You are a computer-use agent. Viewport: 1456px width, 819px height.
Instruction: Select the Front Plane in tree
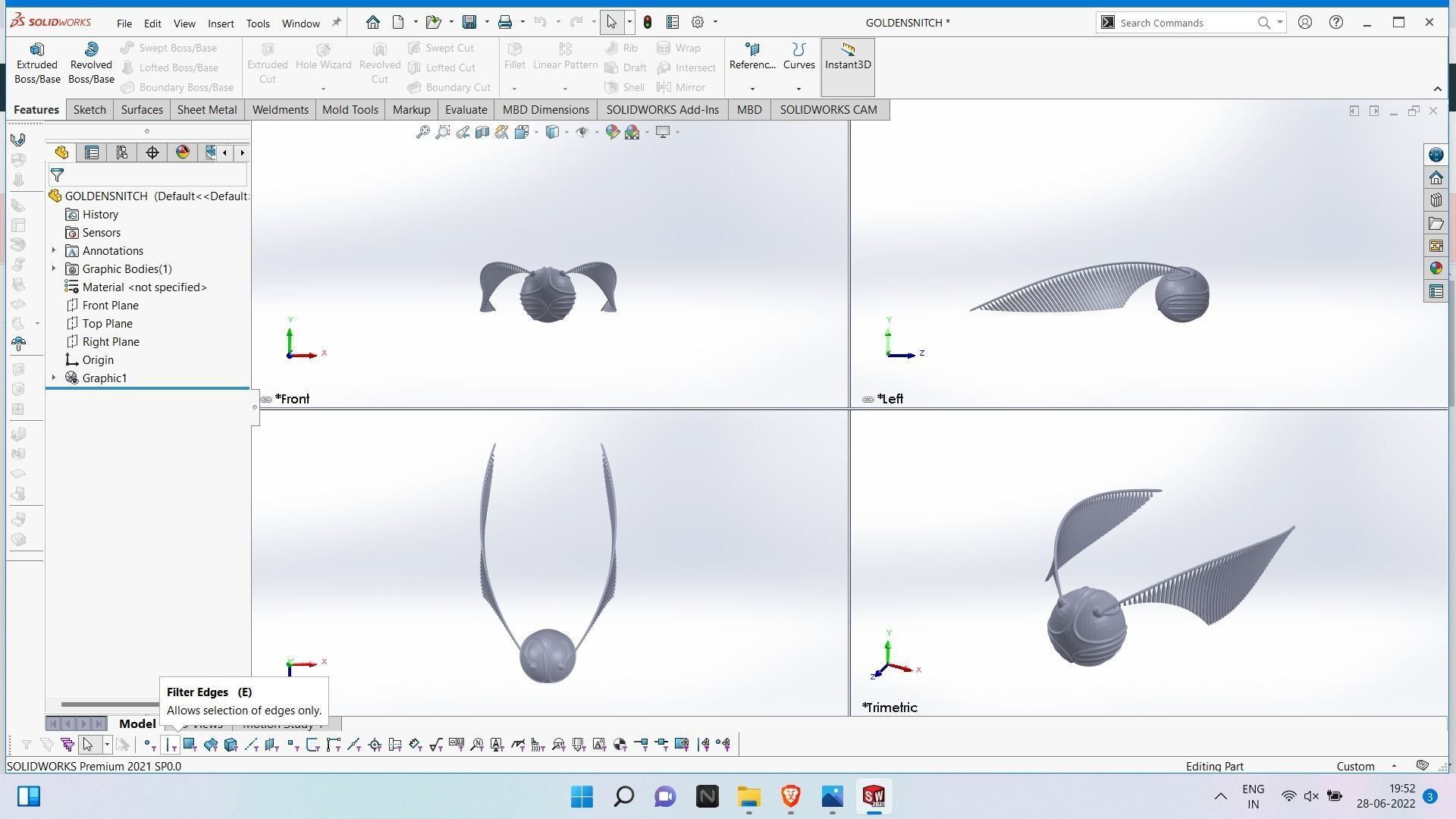[x=110, y=305]
